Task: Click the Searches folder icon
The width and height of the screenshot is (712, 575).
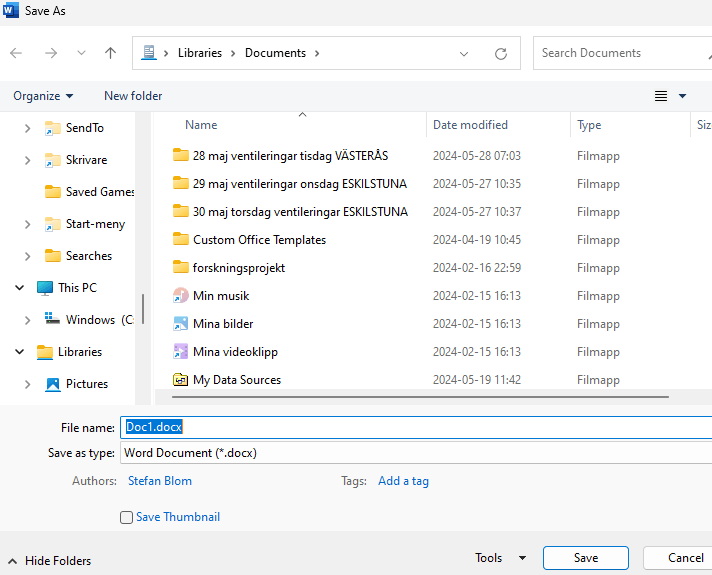Action: coord(52,256)
